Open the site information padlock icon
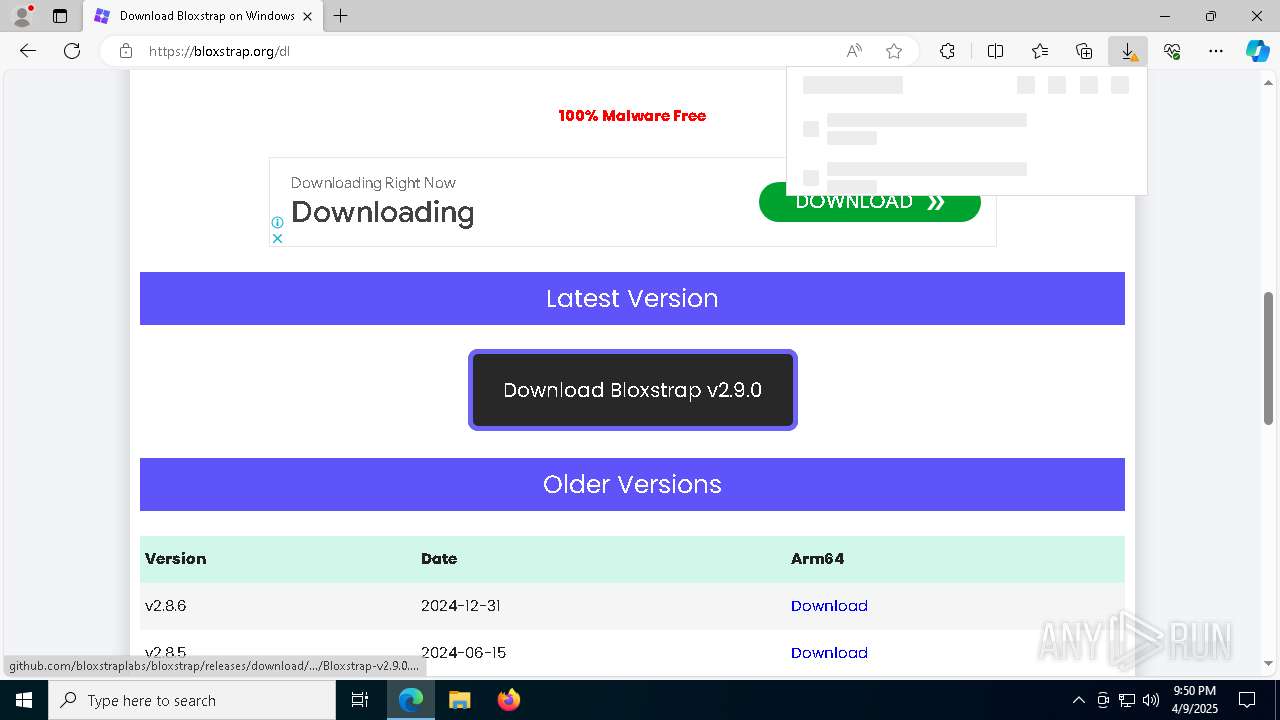 126,51
